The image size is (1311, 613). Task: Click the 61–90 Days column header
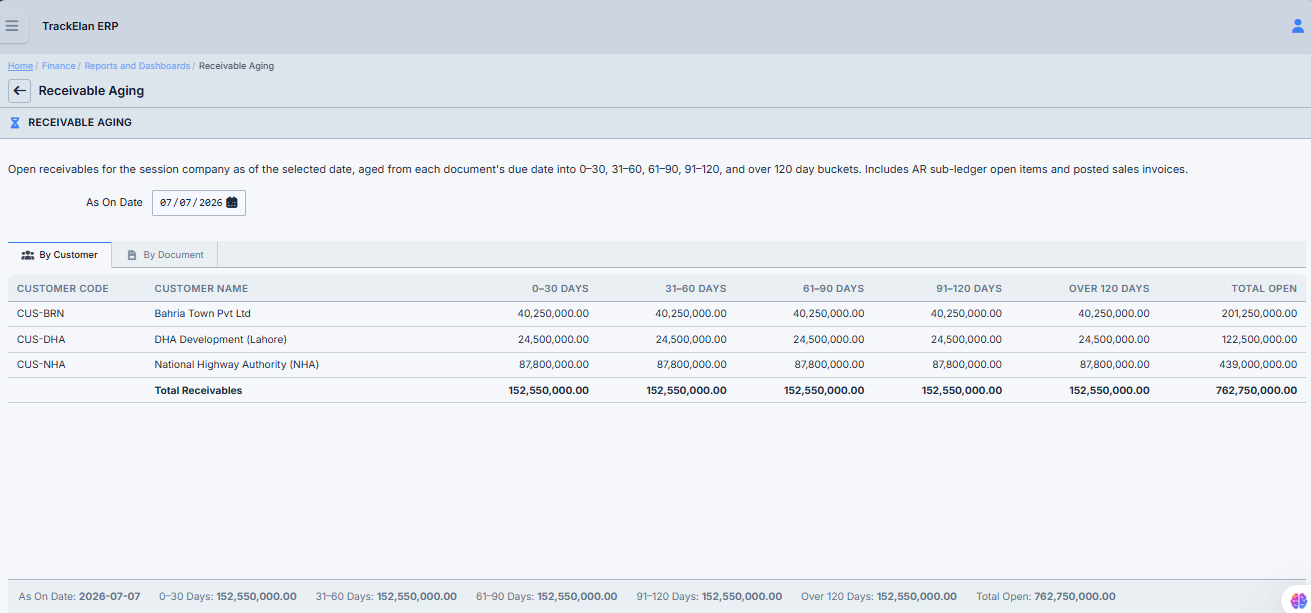click(x=833, y=289)
